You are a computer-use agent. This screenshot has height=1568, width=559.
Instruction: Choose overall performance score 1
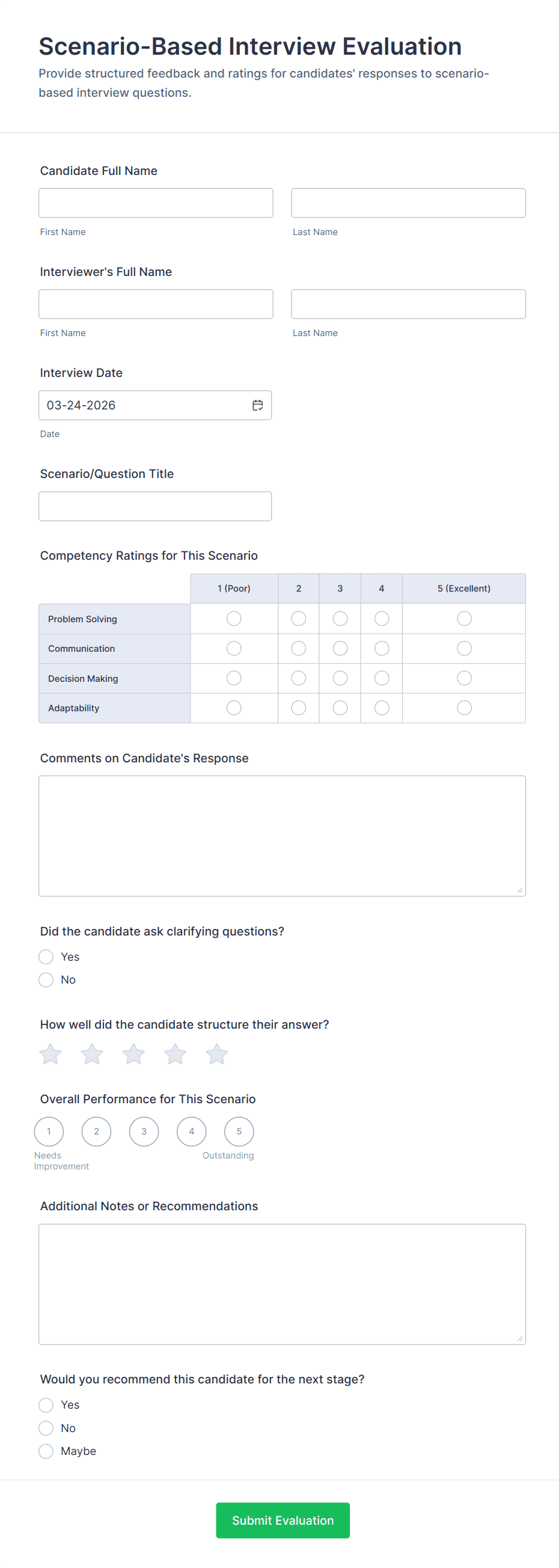point(49,1132)
